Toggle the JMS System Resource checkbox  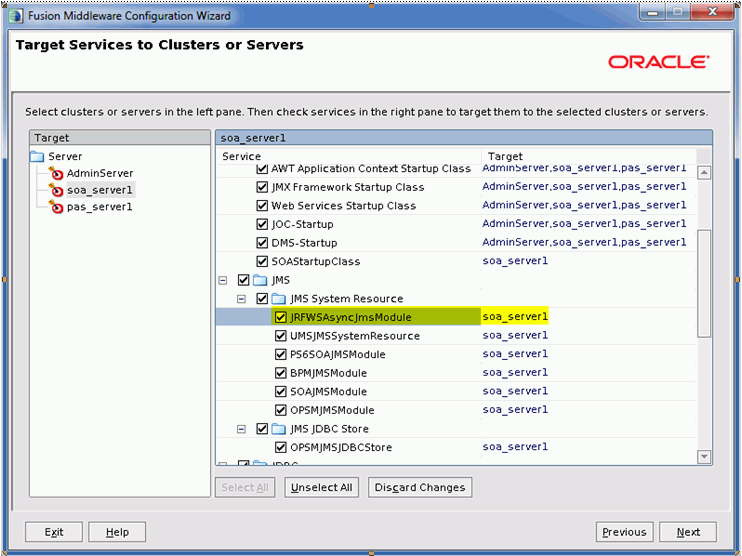point(262,299)
